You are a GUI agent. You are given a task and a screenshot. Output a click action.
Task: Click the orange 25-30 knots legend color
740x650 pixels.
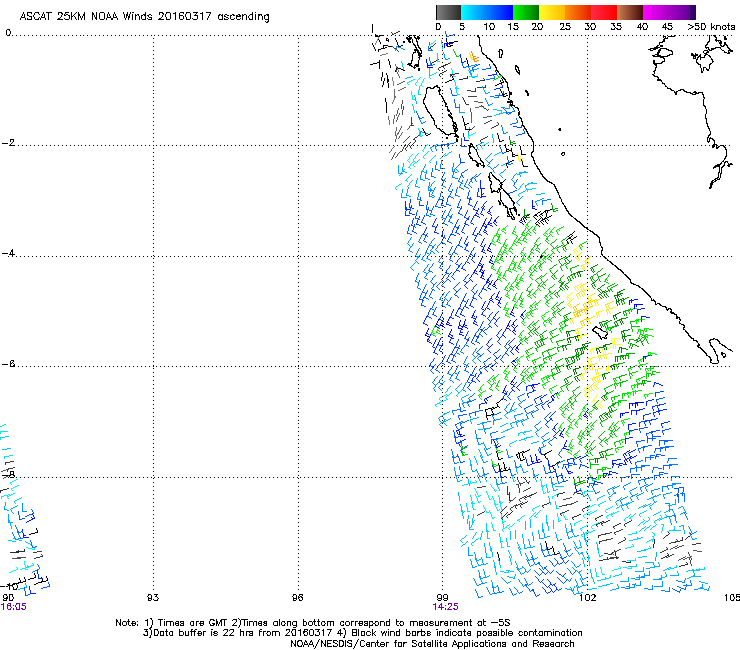coord(578,12)
